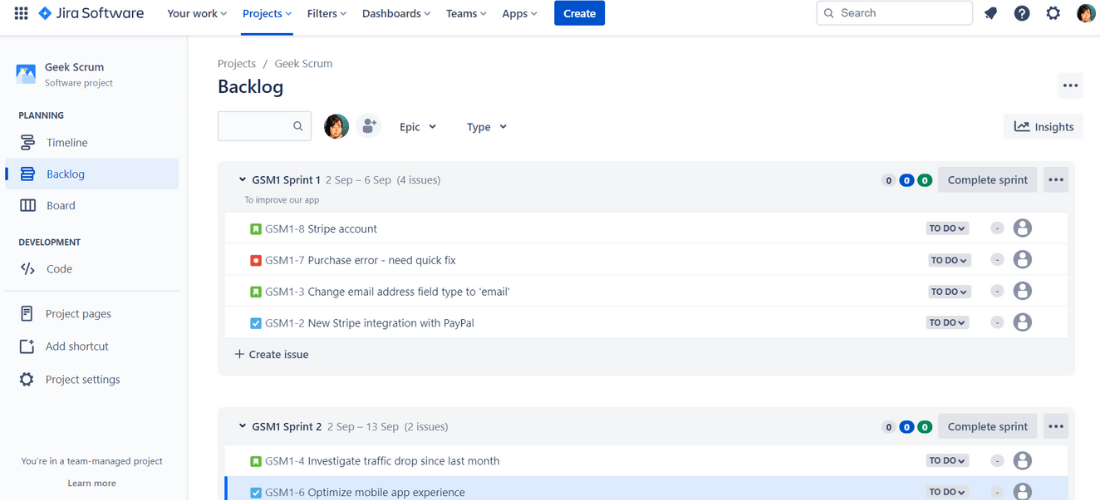
Task: Collapse the GSM1 Sprint 2 section
Action: [243, 426]
